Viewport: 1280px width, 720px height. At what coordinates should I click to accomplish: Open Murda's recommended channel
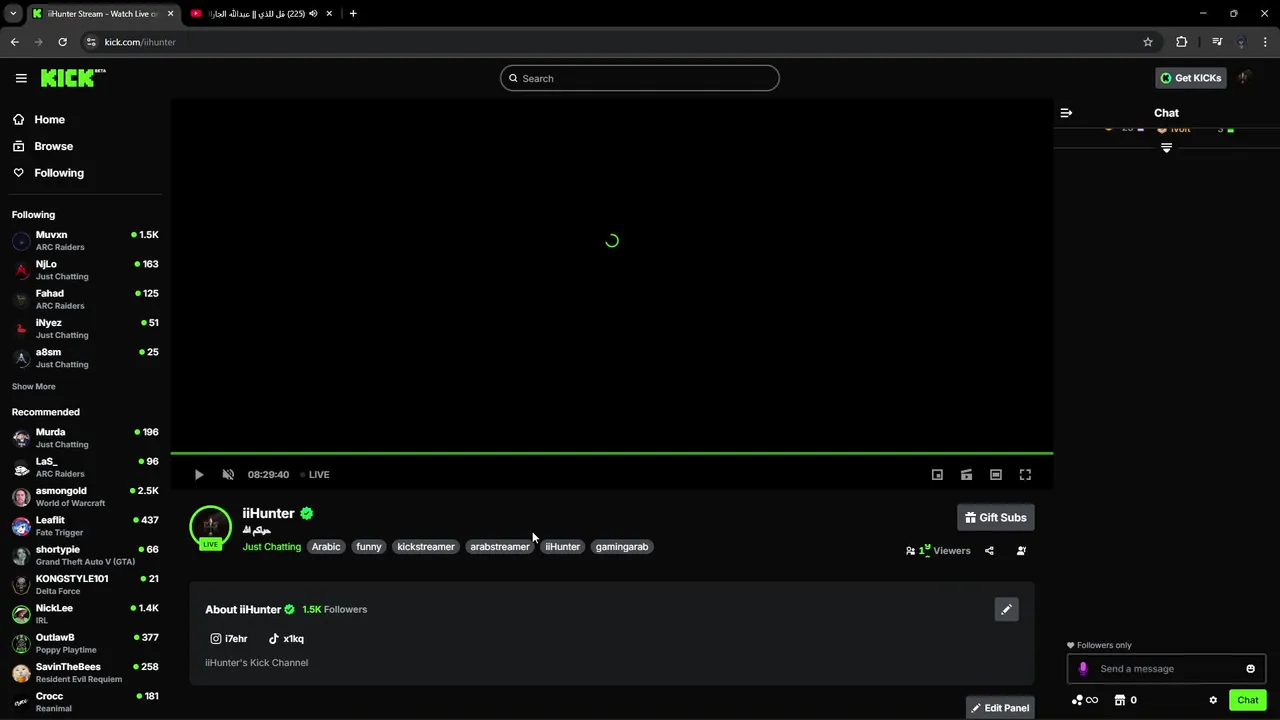tap(85, 438)
